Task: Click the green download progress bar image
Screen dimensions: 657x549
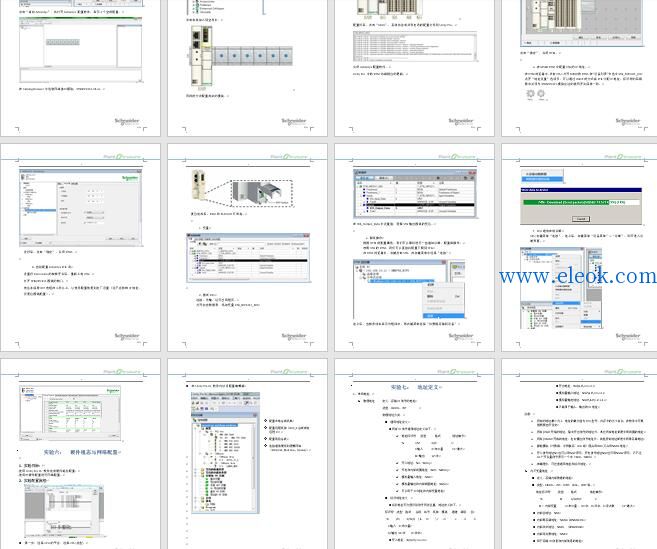Action: (x=581, y=206)
